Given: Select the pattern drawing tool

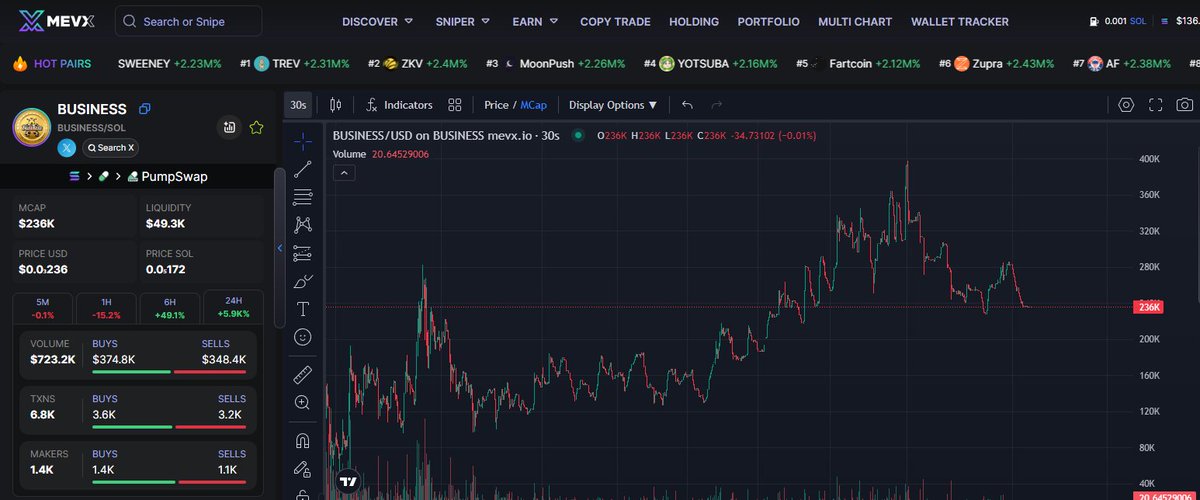Looking at the screenshot, I should [303, 225].
